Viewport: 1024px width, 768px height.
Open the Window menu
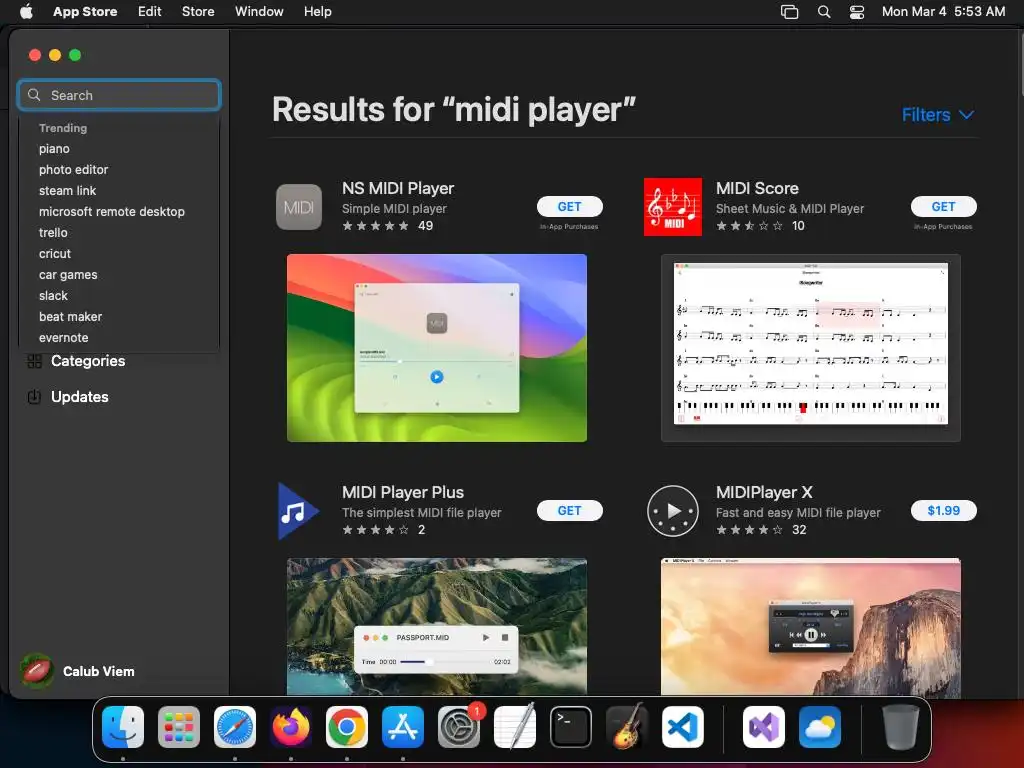click(259, 12)
